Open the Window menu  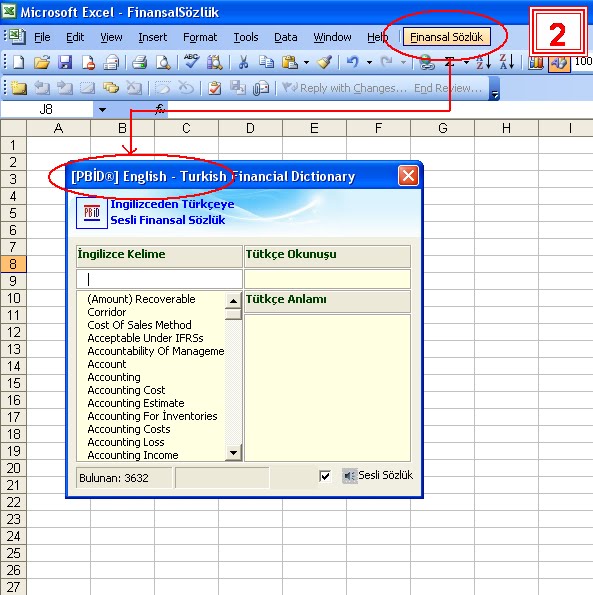(332, 37)
